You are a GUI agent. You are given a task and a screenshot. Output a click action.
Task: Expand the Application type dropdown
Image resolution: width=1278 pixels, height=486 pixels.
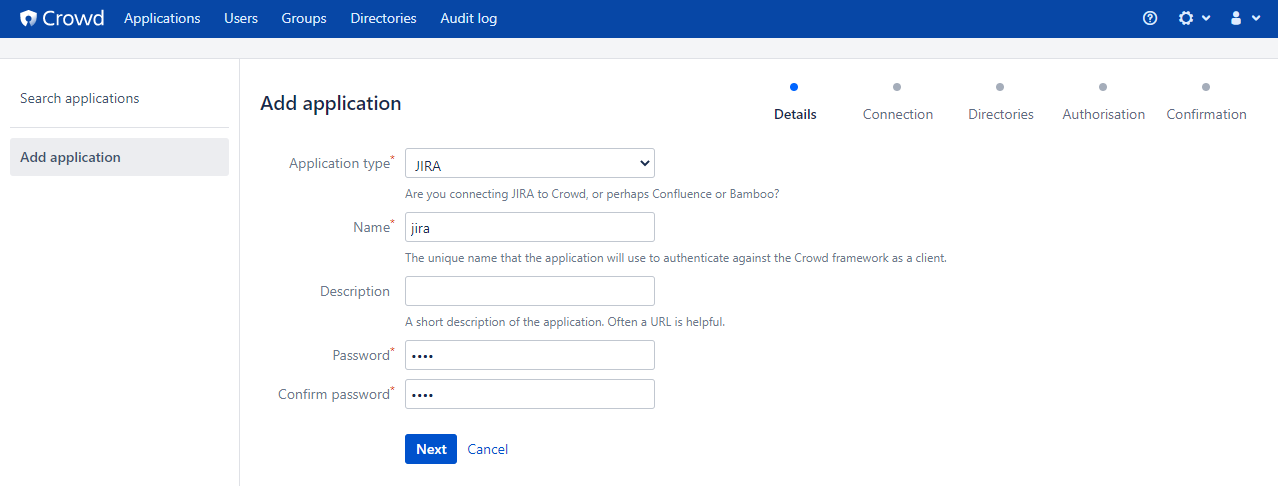(x=530, y=163)
